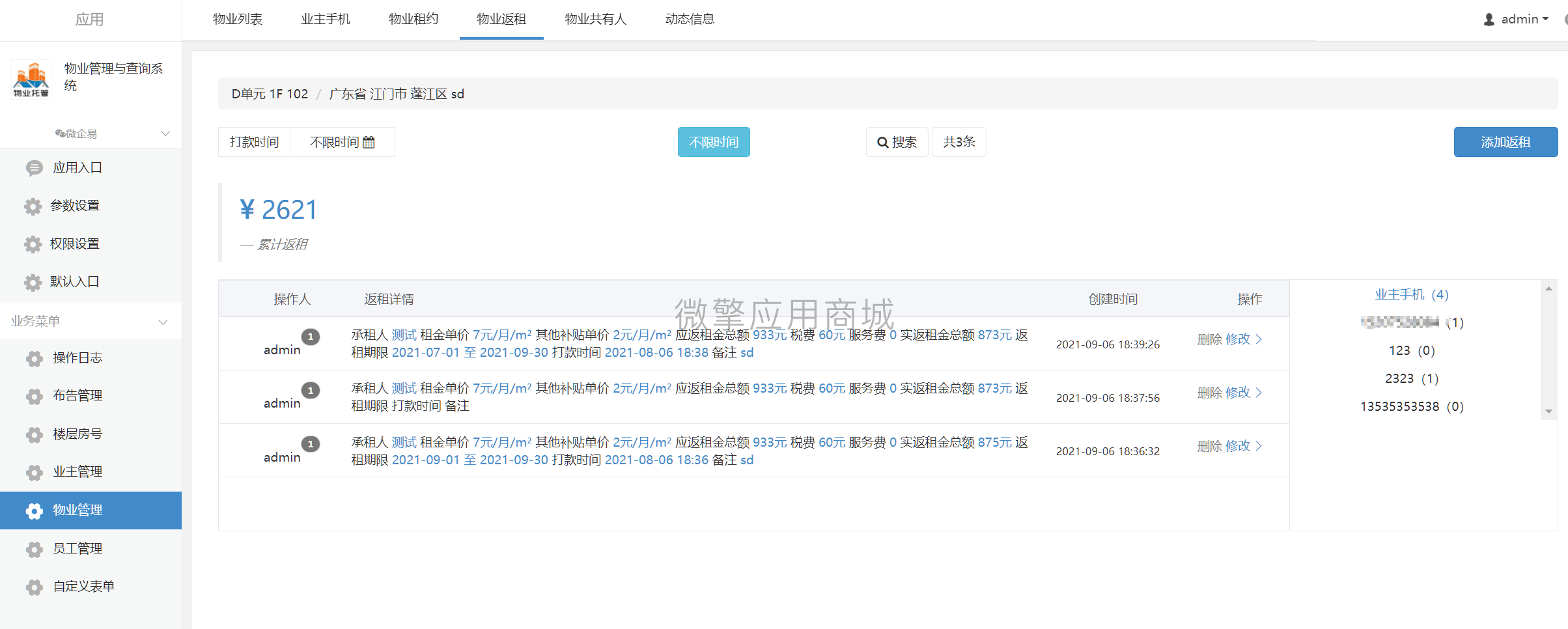Click the 布告管理 gear icon
The image size is (1568, 629).
coord(35,397)
